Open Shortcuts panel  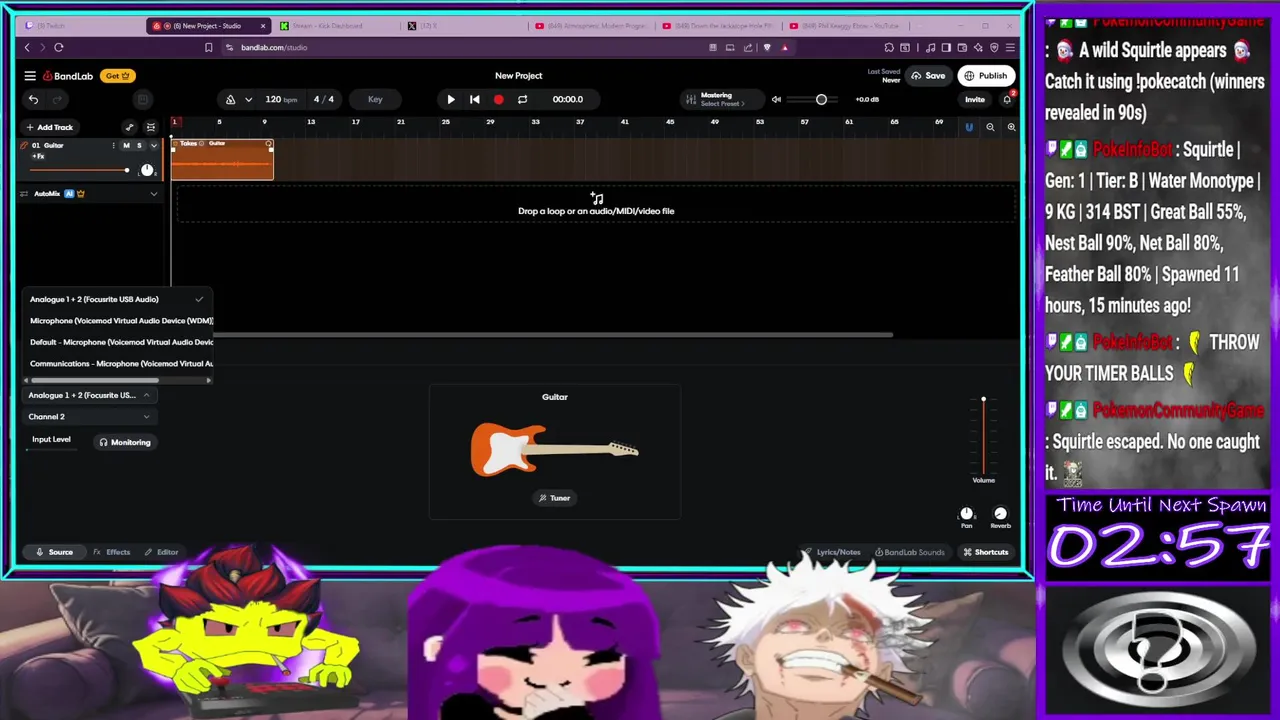click(x=985, y=552)
